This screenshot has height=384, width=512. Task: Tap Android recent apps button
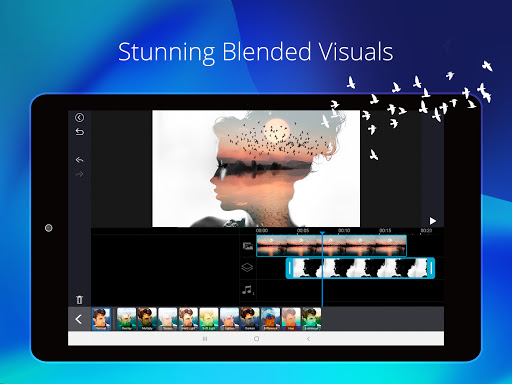coord(205,339)
